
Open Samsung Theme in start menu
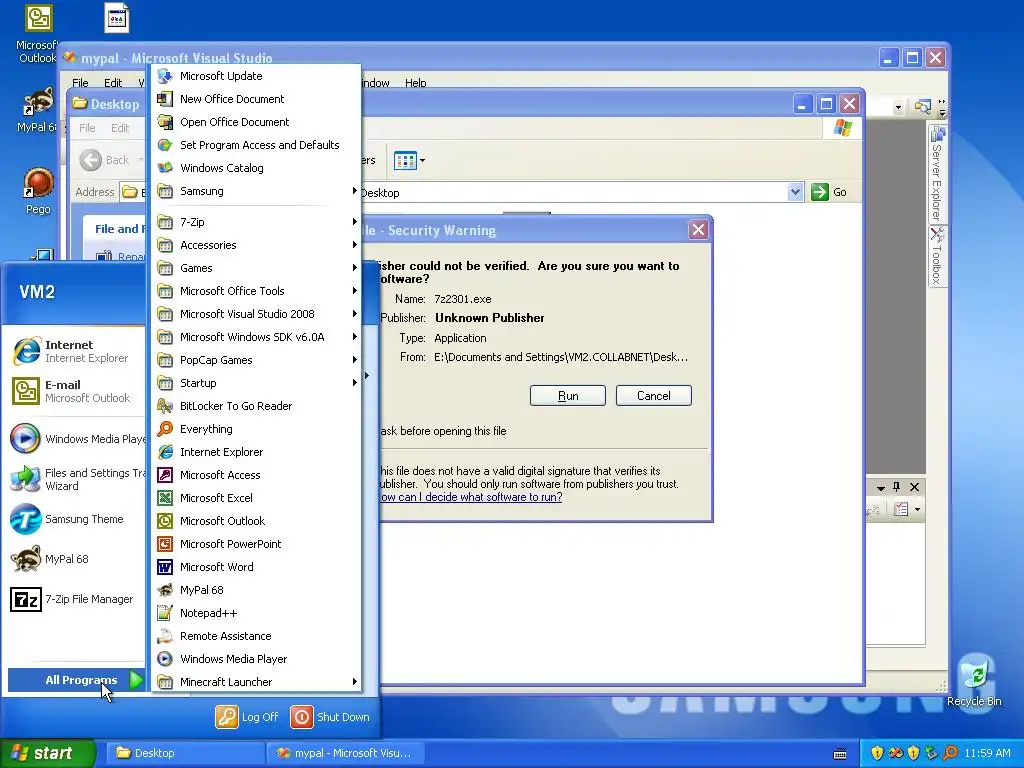75,519
